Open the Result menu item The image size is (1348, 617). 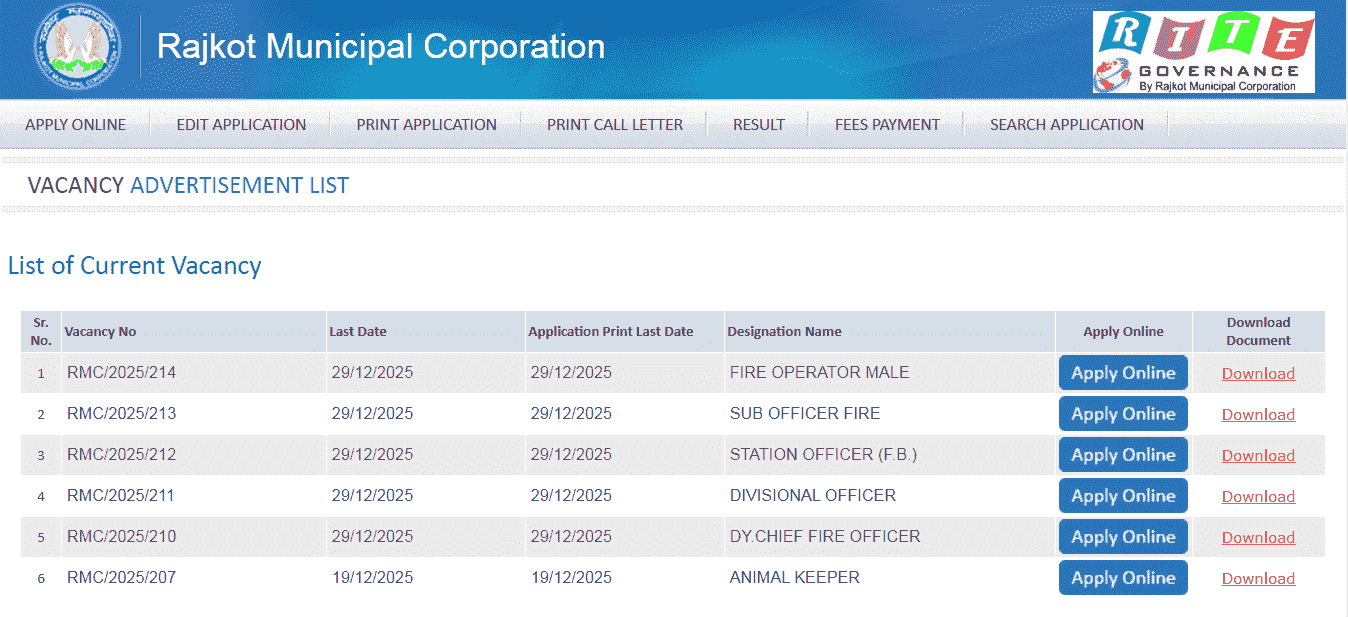[x=758, y=125]
